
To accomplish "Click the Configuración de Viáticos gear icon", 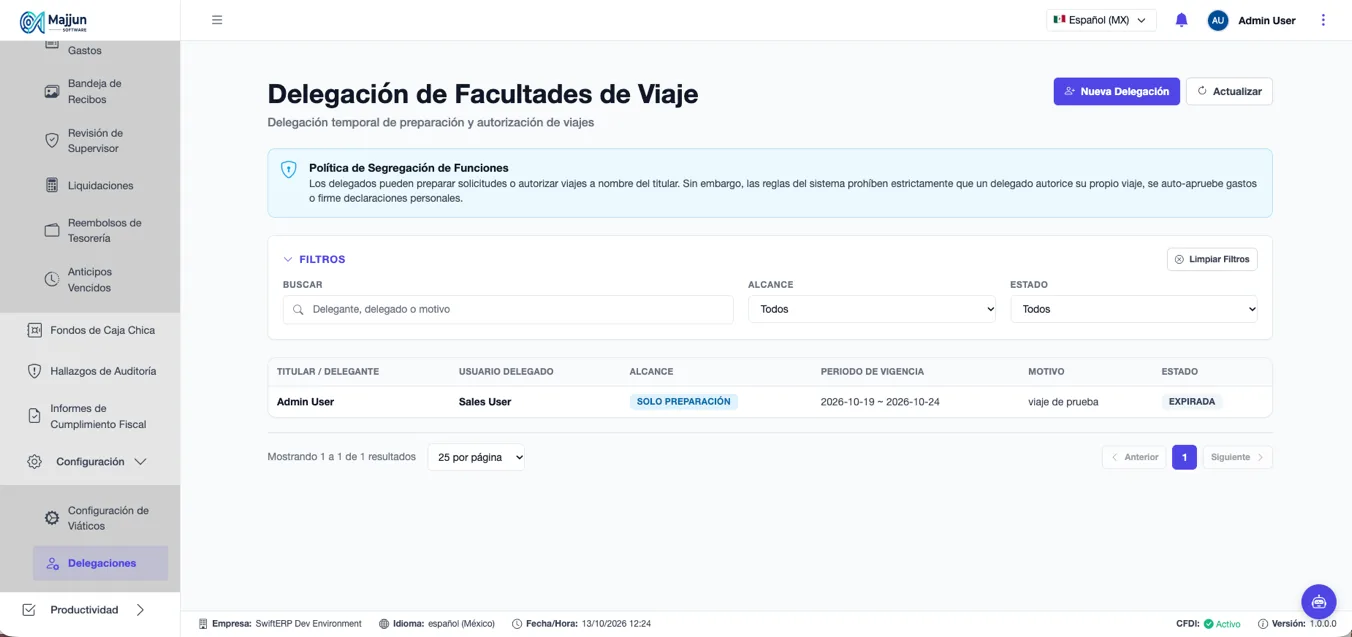I will tap(52, 518).
